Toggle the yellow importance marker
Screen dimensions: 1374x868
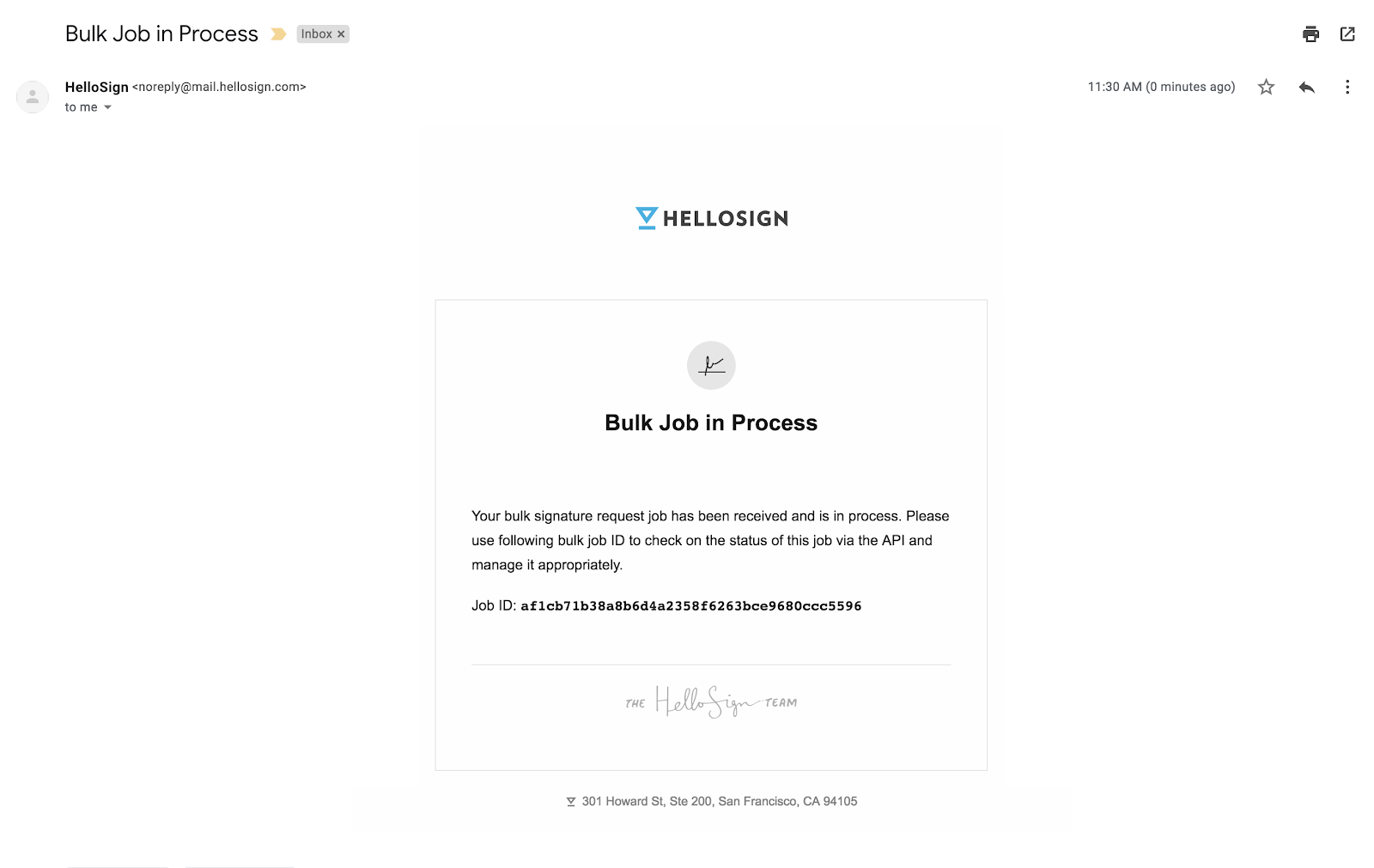click(x=278, y=34)
